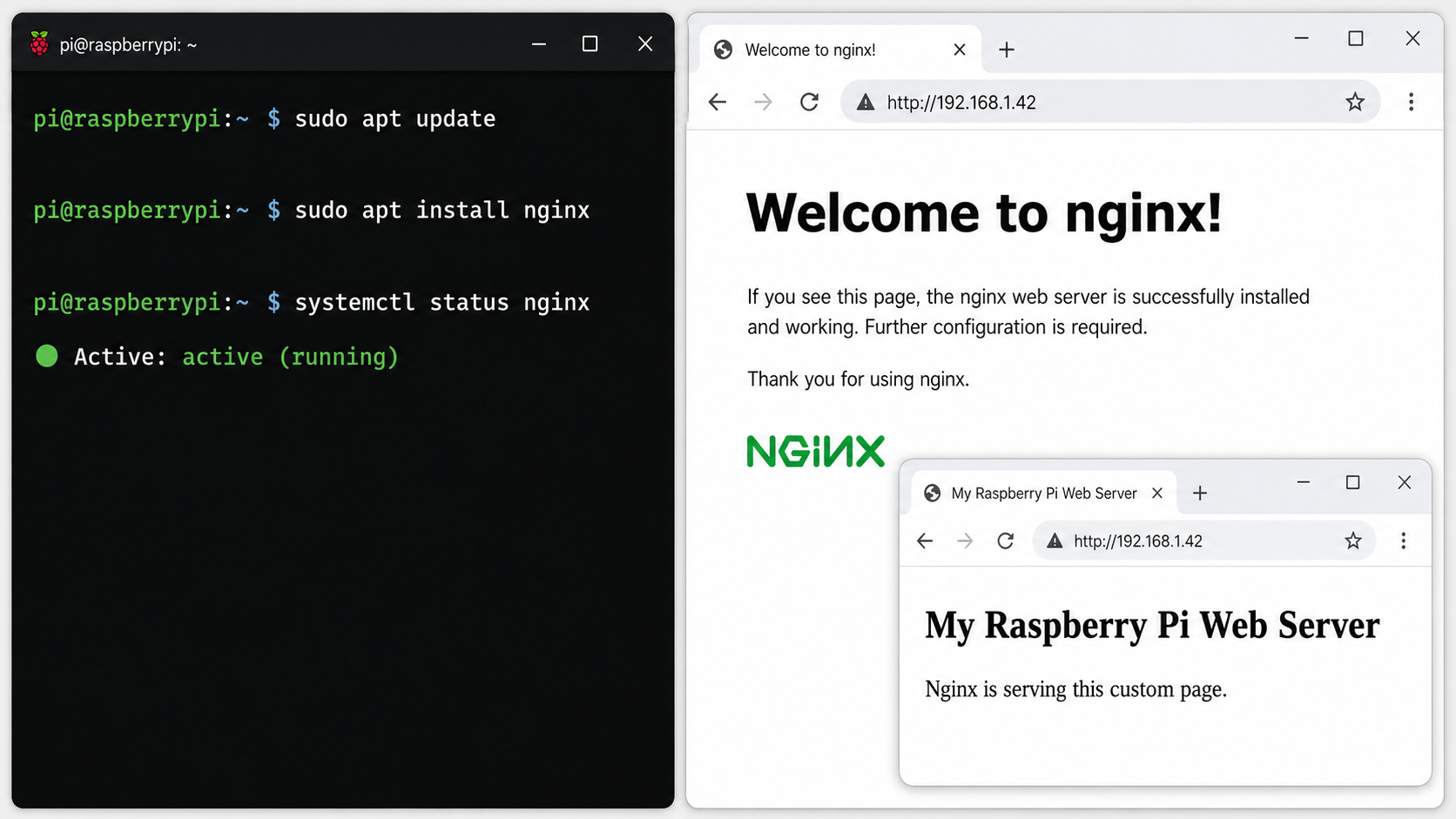Close the Welcome to nginx browser window
Image resolution: width=1456 pixels, height=819 pixels.
pyautogui.click(x=1412, y=38)
